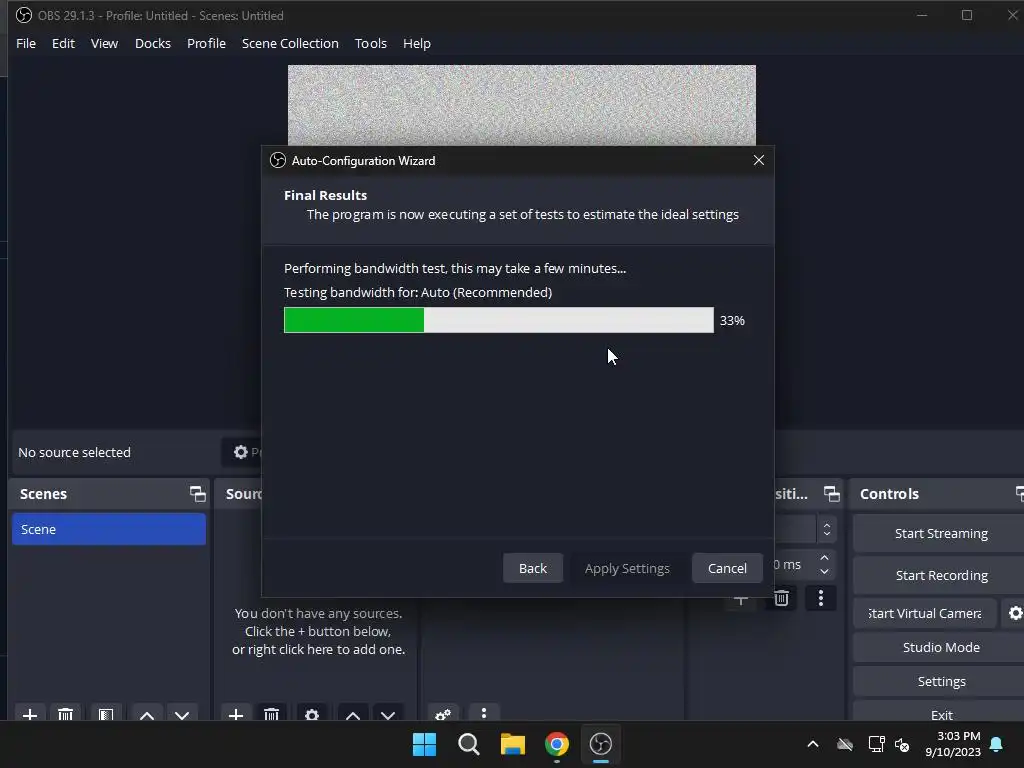Open Google Chrome from taskbar

pos(556,744)
